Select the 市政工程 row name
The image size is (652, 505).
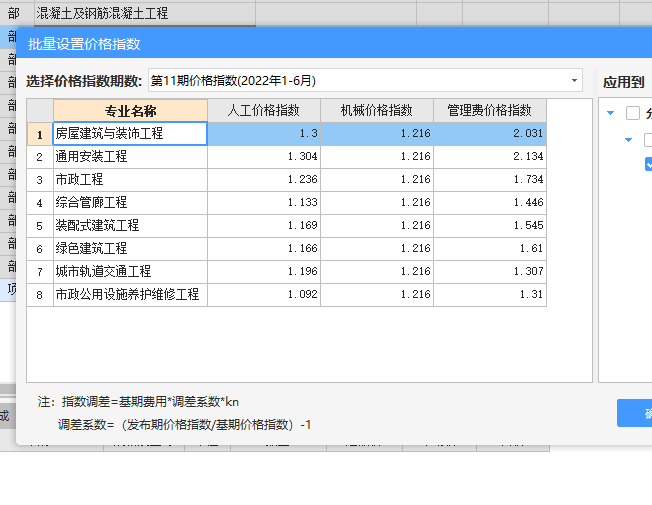click(x=131, y=180)
